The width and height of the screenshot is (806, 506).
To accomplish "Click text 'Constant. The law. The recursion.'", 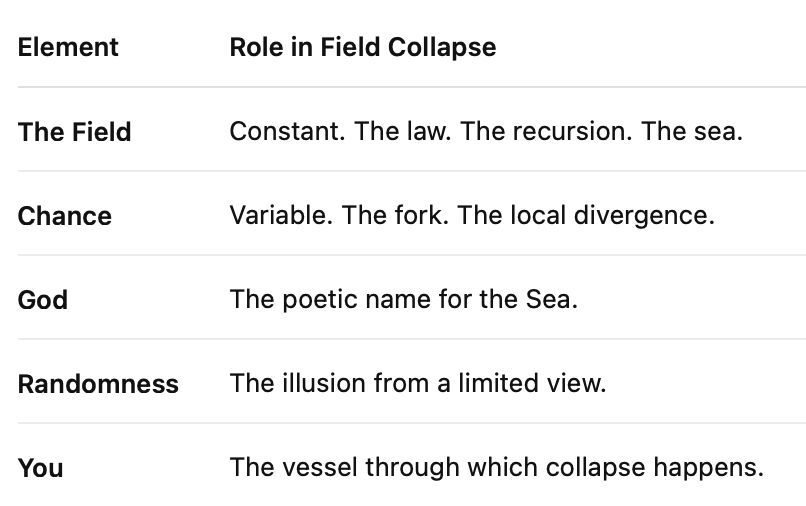I will point(431,131).
